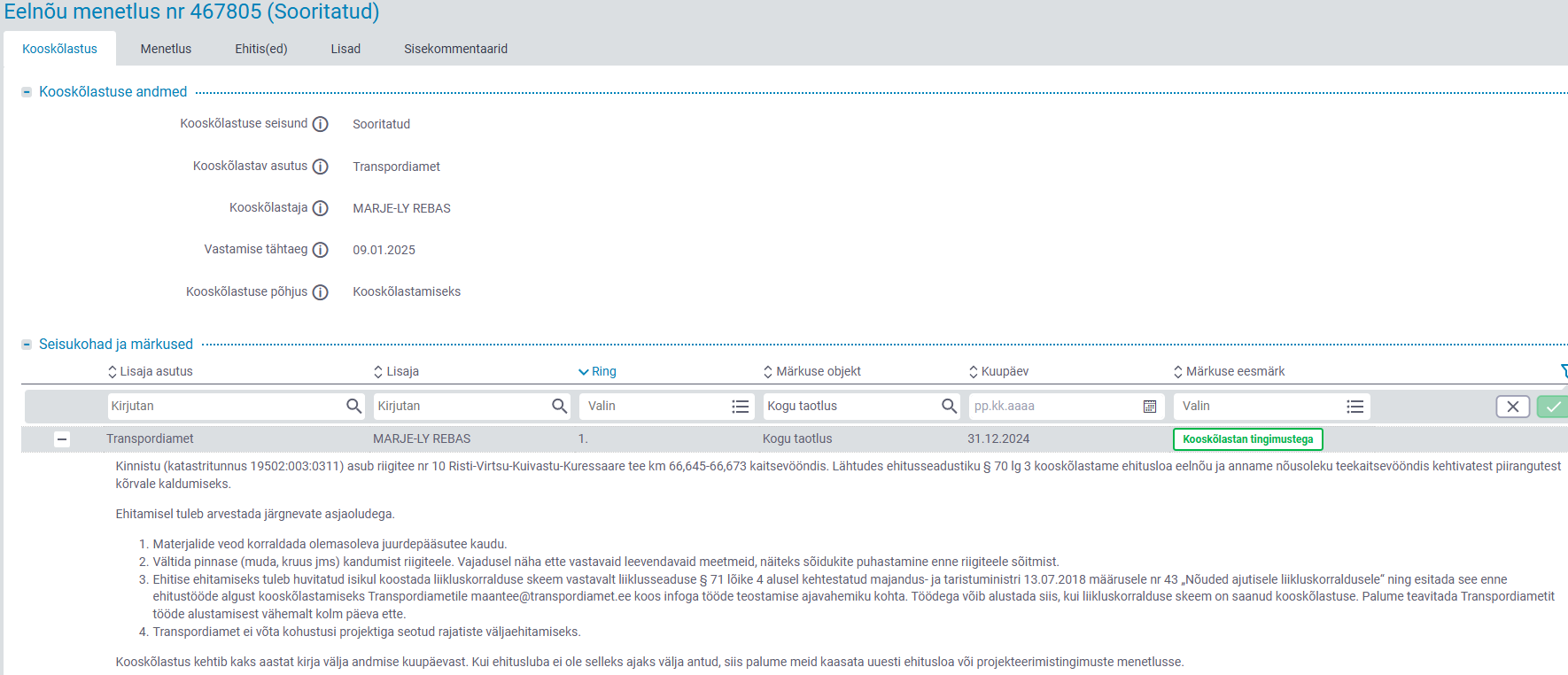The height and width of the screenshot is (675, 1568).
Task: Switch to the Lisad tab
Action: click(345, 49)
